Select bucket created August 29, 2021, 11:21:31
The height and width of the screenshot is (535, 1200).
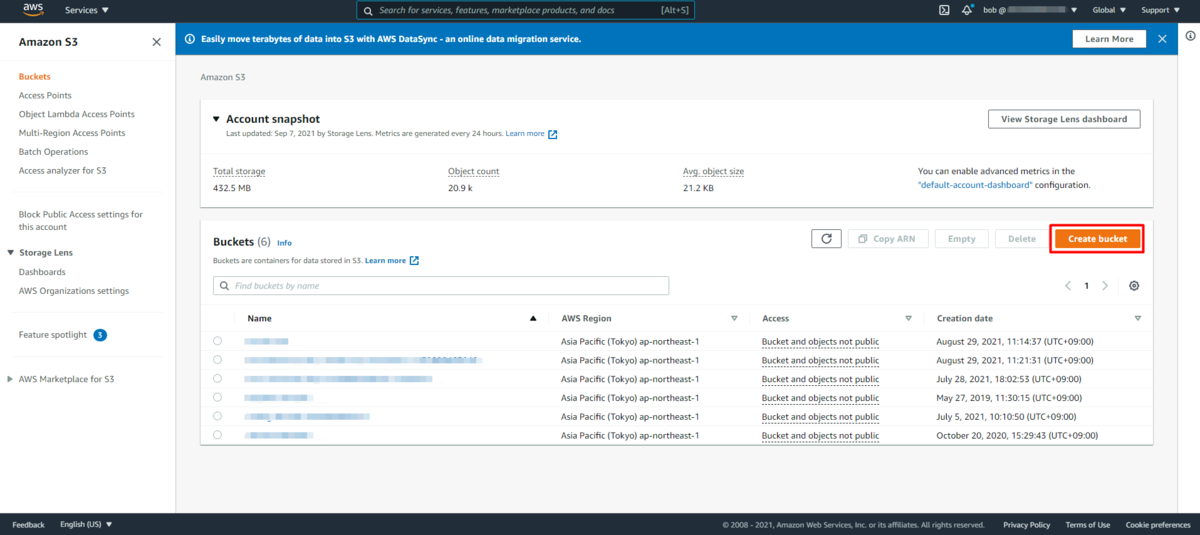218,360
